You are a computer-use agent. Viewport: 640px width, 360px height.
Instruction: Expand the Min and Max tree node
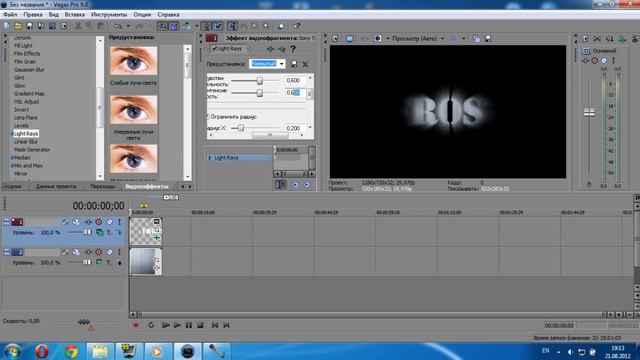[12, 166]
